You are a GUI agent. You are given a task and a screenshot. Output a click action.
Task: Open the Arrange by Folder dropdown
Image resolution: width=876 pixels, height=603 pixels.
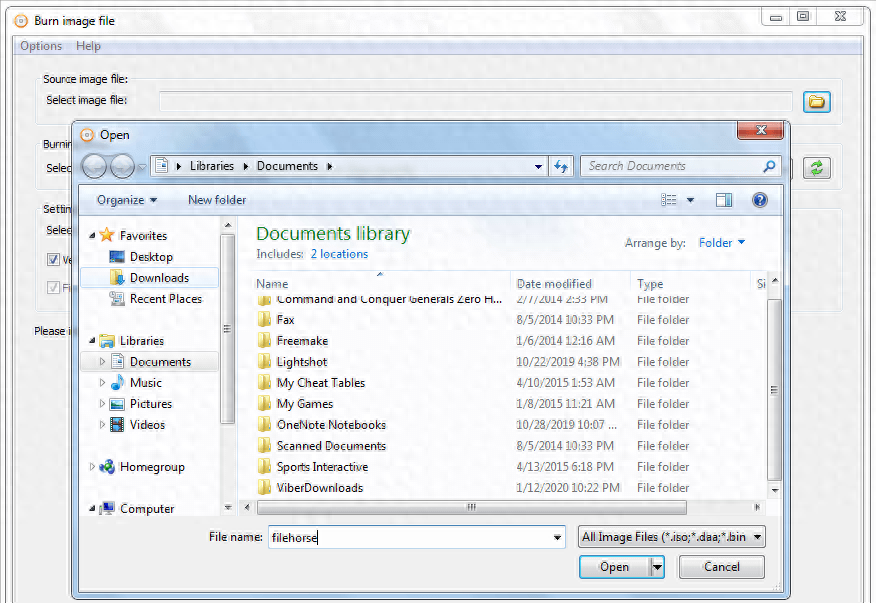click(722, 243)
